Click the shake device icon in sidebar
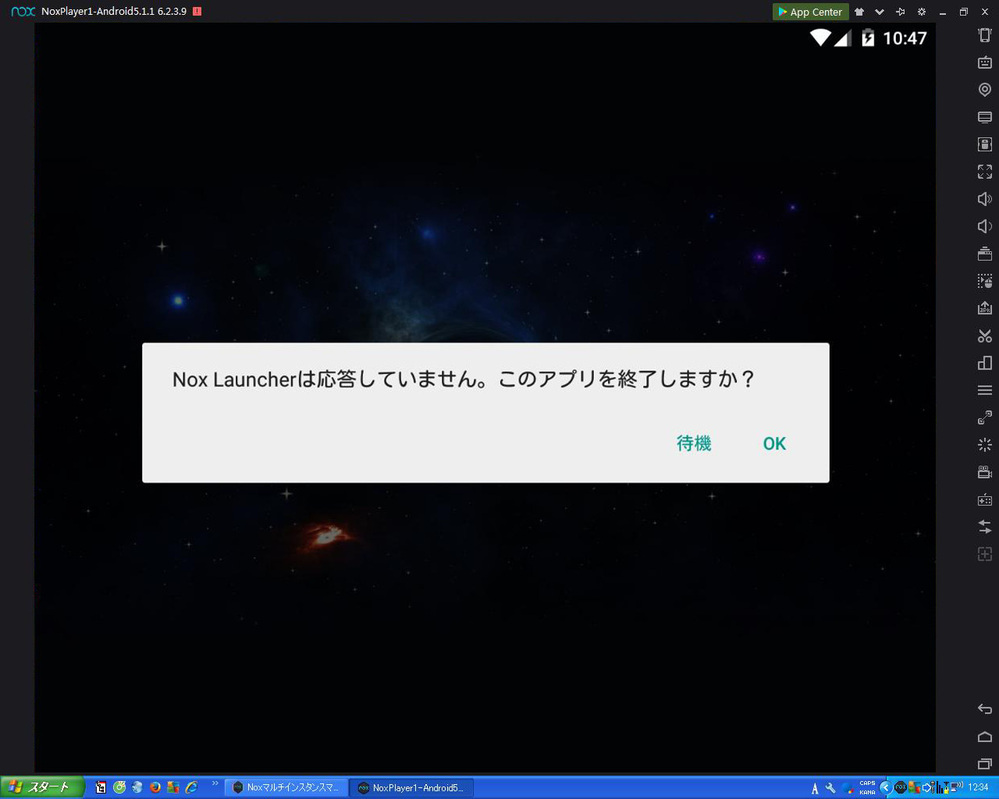This screenshot has width=999, height=799. 984,35
